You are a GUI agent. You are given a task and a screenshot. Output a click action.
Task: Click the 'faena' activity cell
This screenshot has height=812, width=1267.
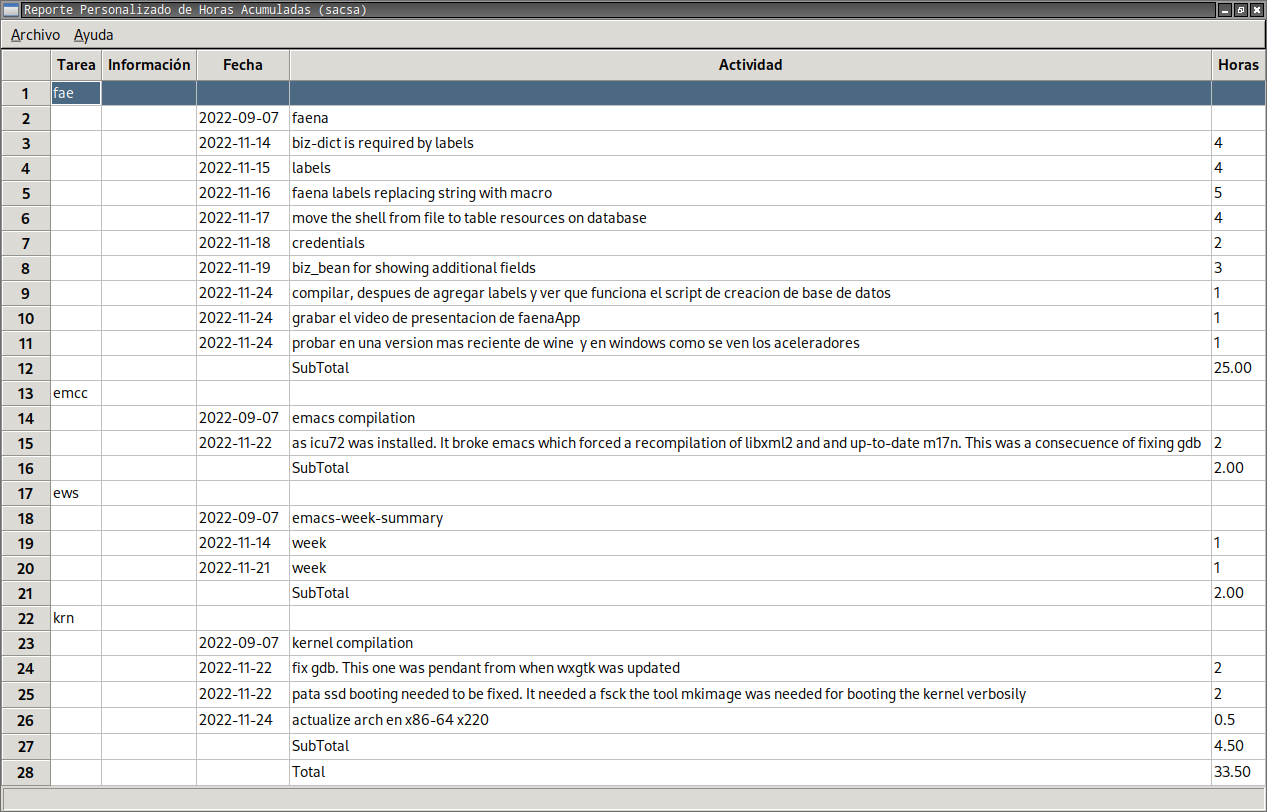click(x=750, y=118)
